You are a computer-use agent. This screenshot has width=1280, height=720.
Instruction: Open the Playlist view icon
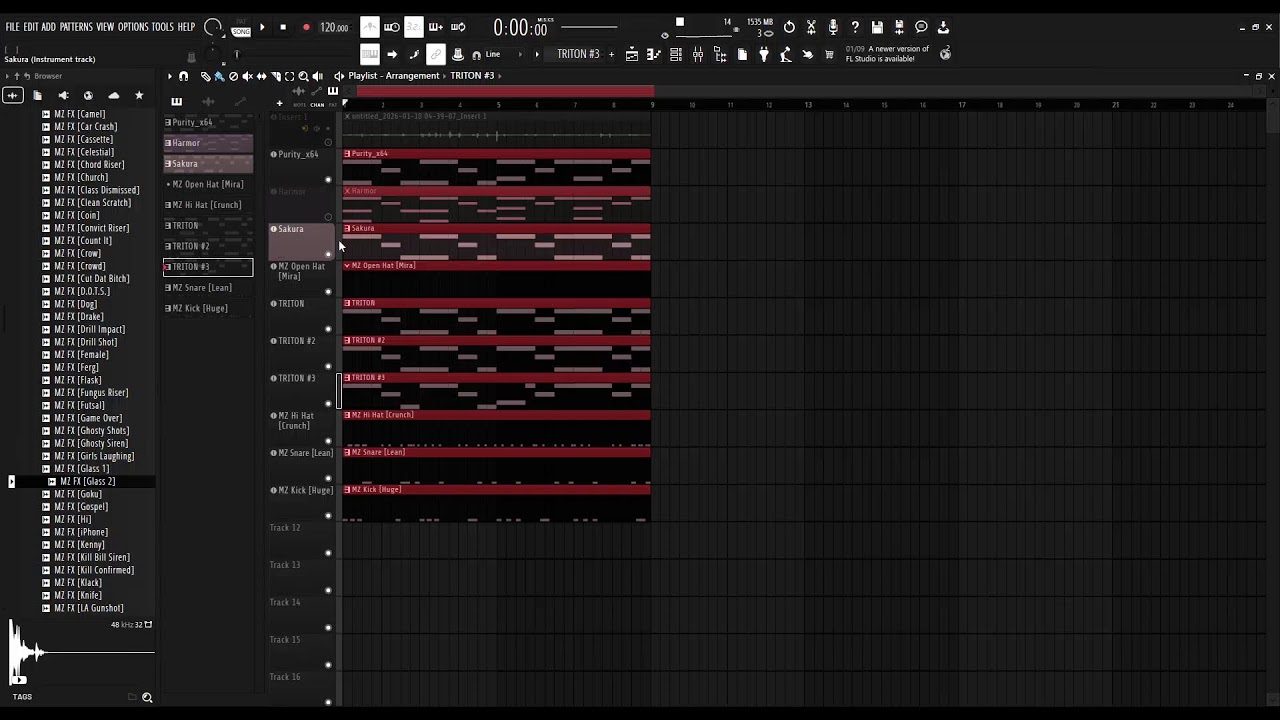click(632, 54)
